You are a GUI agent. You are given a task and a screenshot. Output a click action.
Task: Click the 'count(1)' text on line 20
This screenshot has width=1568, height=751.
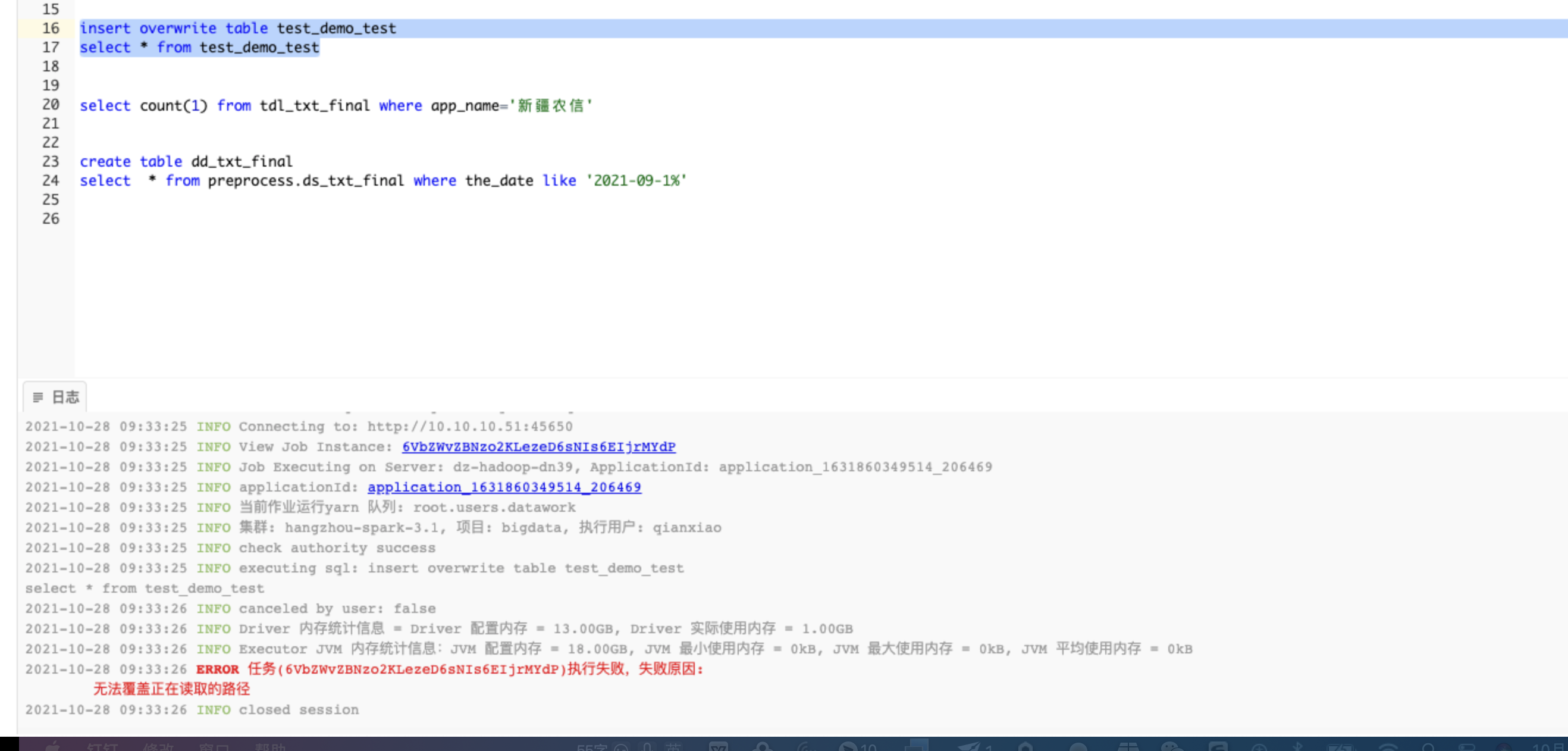174,105
